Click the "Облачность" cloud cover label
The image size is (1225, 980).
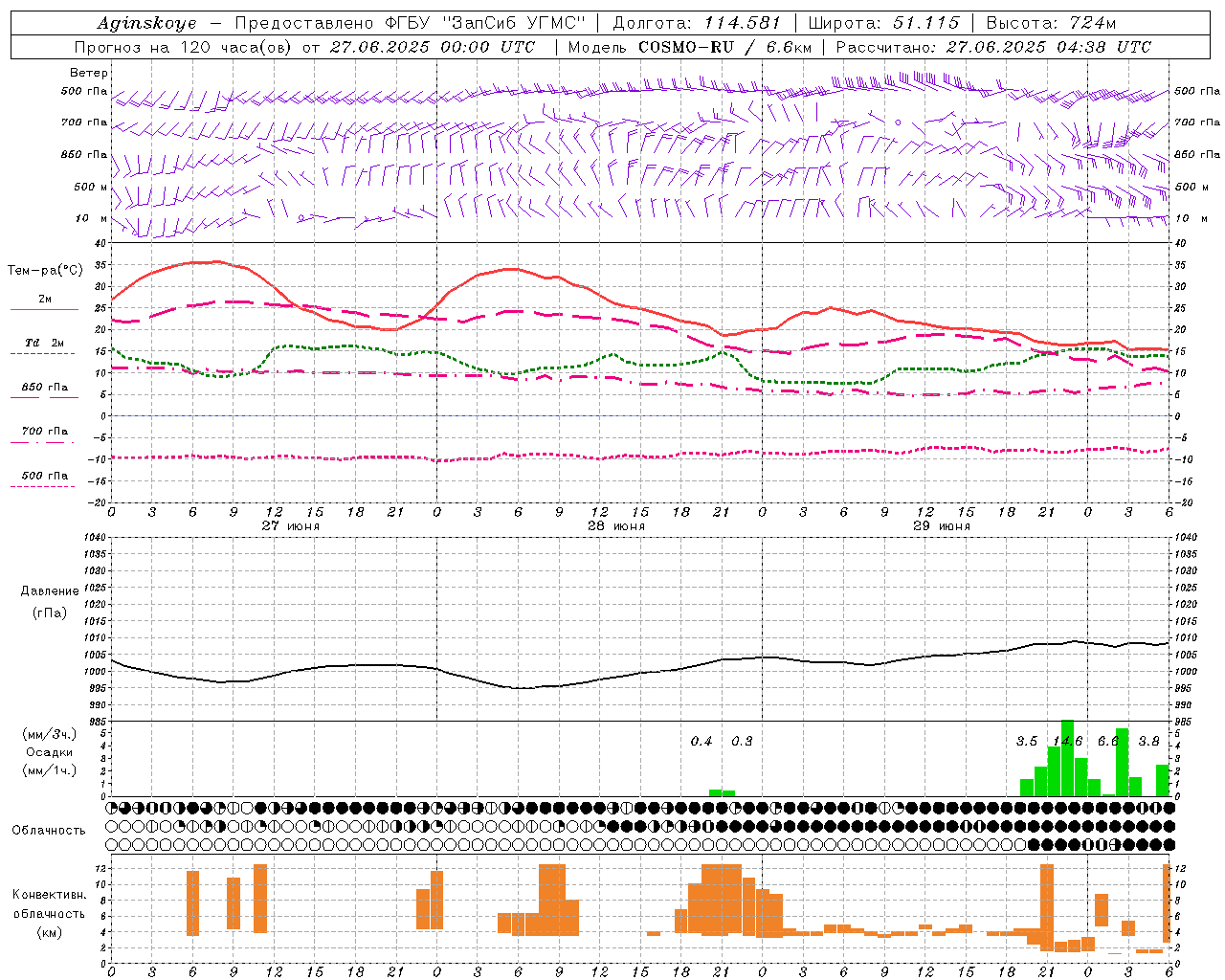pyautogui.click(x=49, y=831)
